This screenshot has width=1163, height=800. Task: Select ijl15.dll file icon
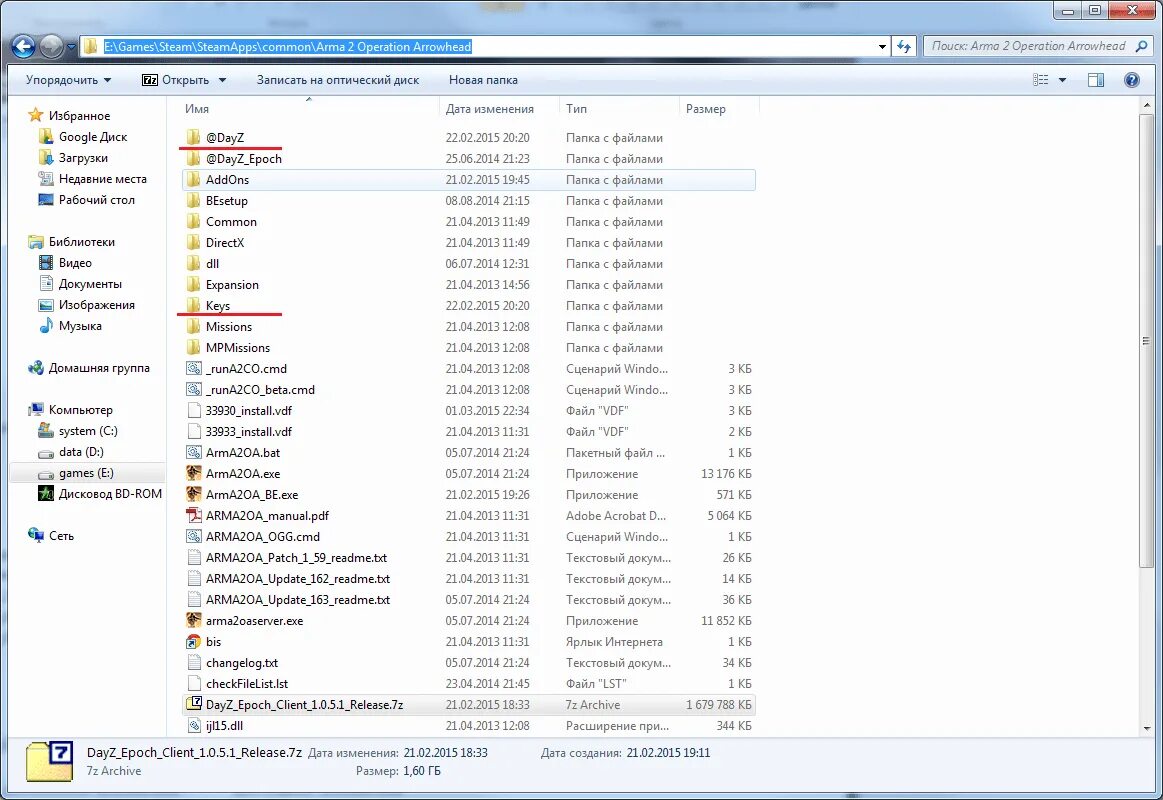click(x=194, y=726)
